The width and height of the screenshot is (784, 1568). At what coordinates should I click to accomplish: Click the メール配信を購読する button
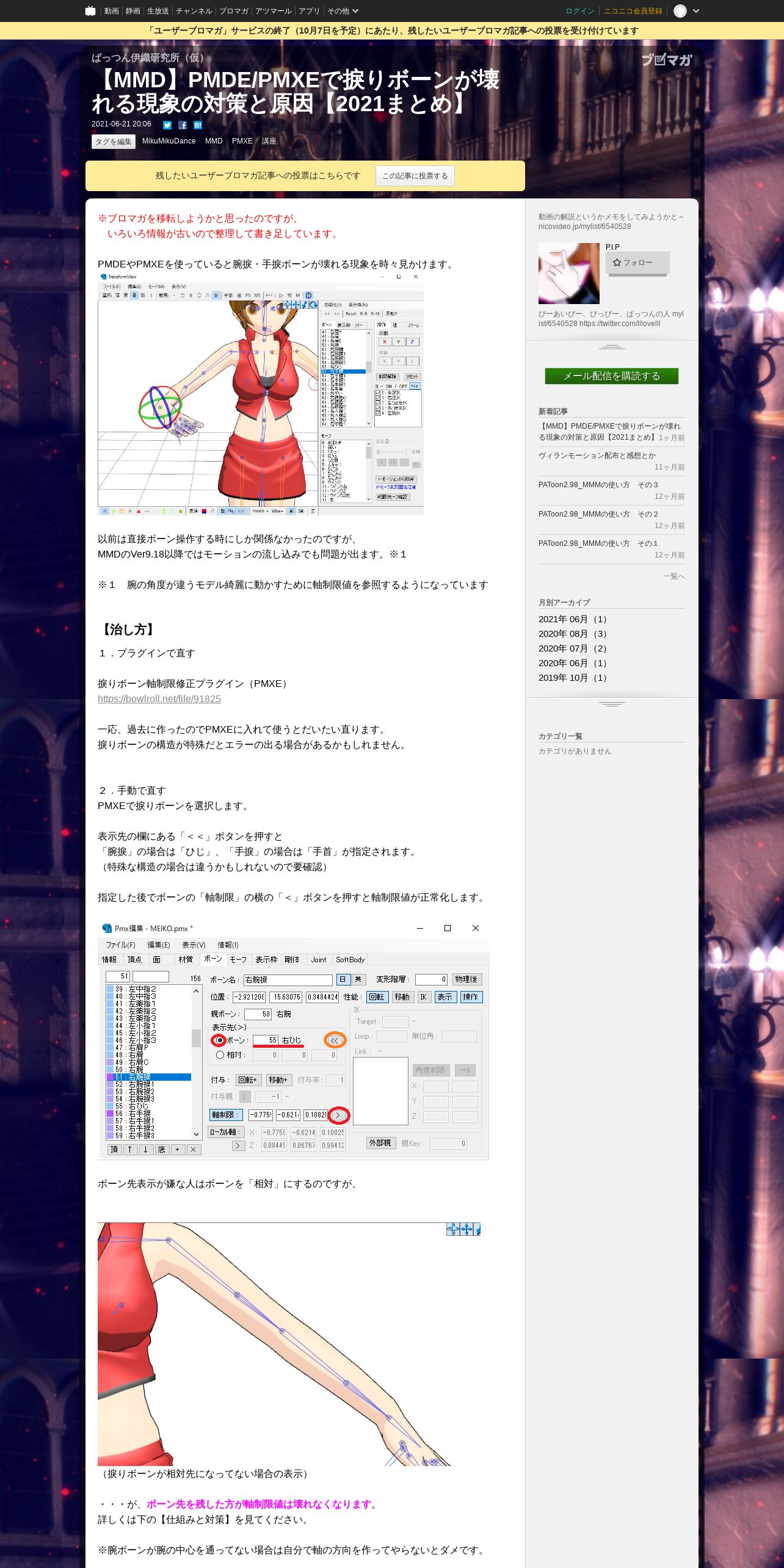[612, 376]
